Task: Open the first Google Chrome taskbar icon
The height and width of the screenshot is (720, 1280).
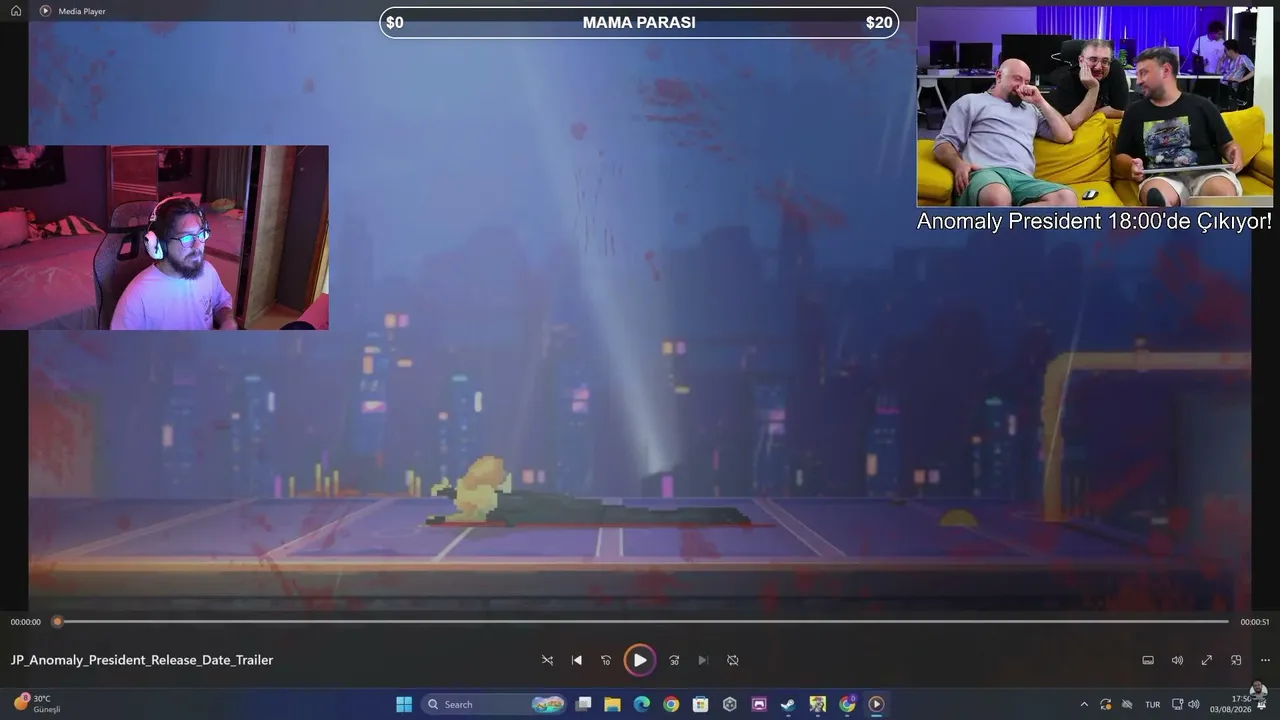Action: [671, 704]
